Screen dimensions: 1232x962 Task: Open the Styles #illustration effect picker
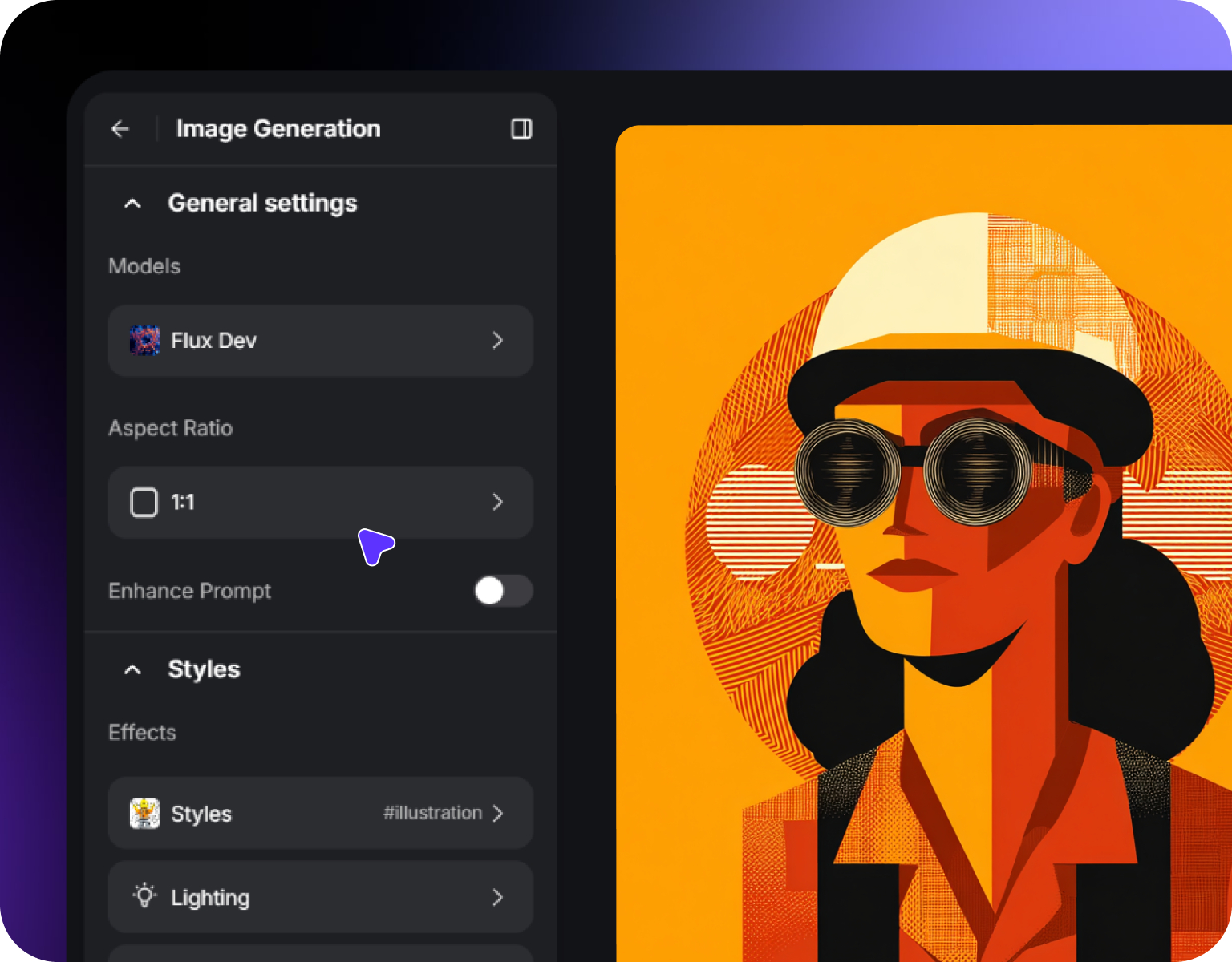[321, 813]
